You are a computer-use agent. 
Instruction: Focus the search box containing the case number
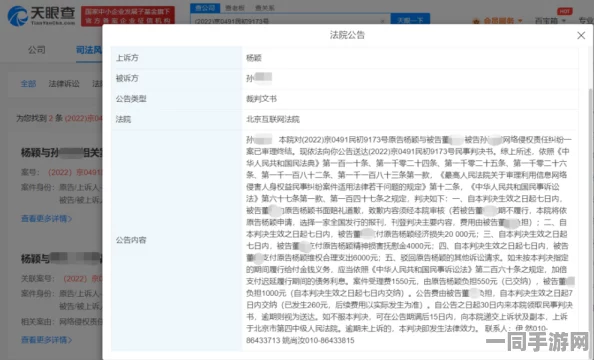click(x=290, y=20)
